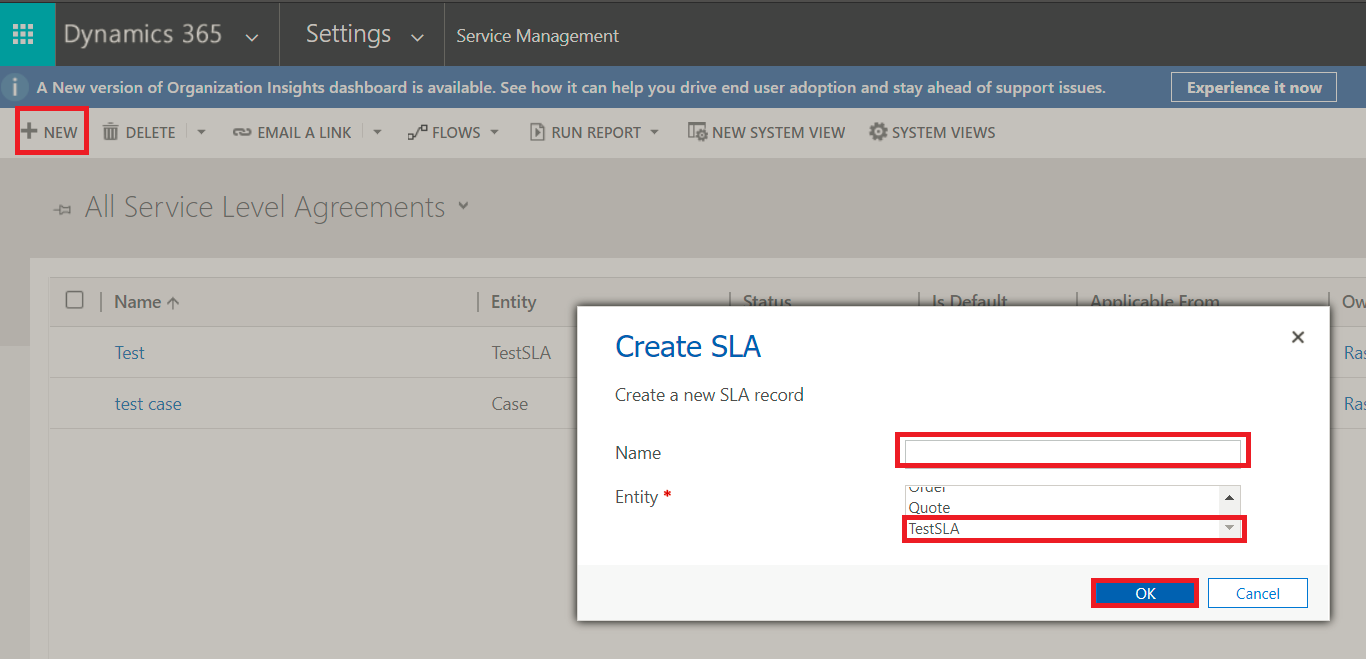
Task: Click the info icon in the blue banner
Action: click(x=14, y=87)
